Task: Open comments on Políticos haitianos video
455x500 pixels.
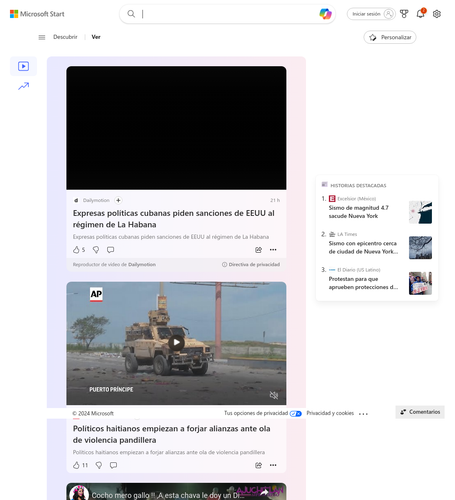Action: tap(113, 465)
